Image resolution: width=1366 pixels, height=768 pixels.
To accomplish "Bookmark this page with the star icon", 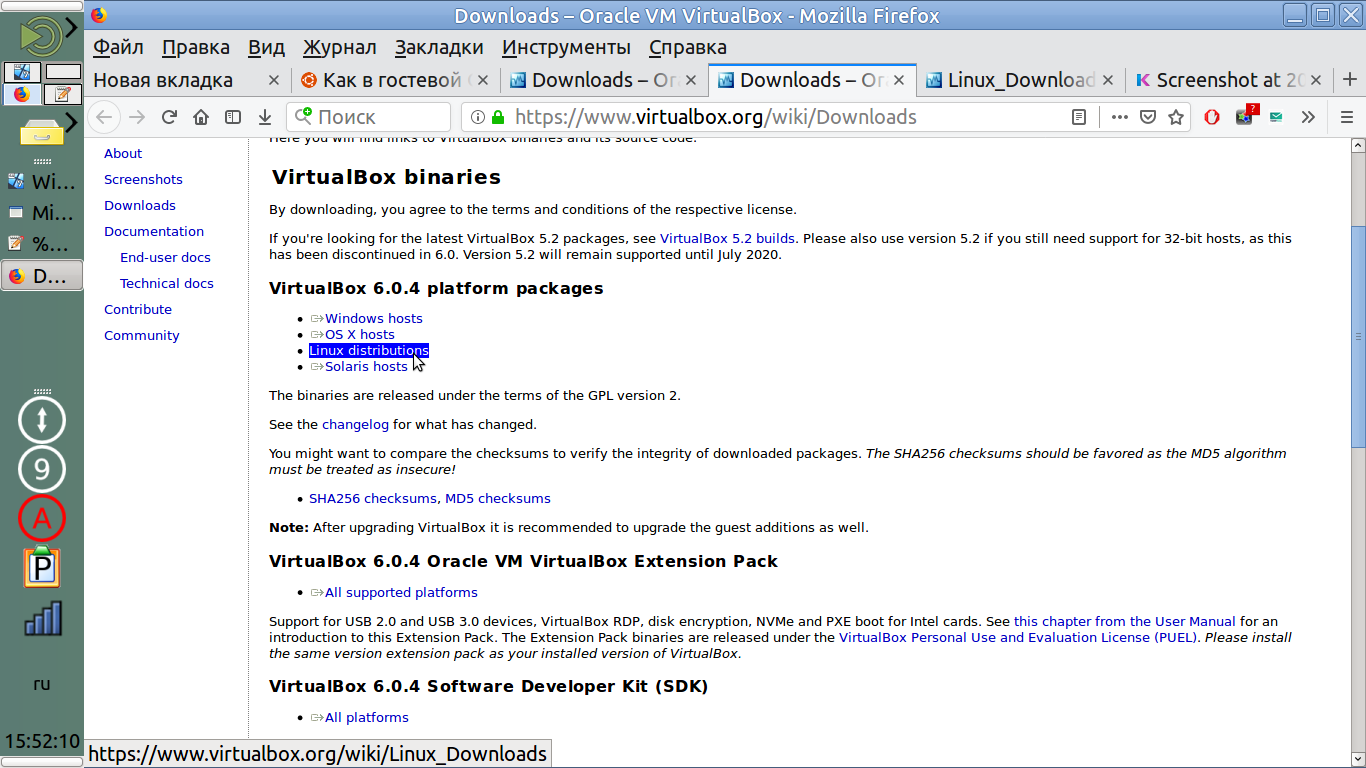I will (1176, 117).
